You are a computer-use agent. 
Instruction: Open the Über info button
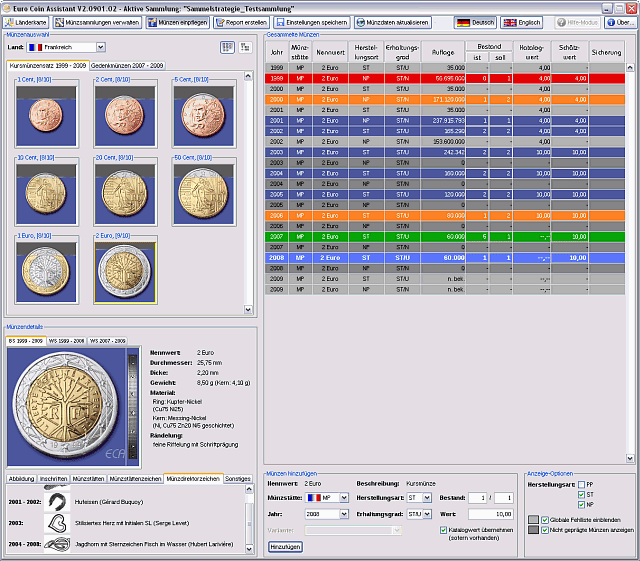[621, 22]
